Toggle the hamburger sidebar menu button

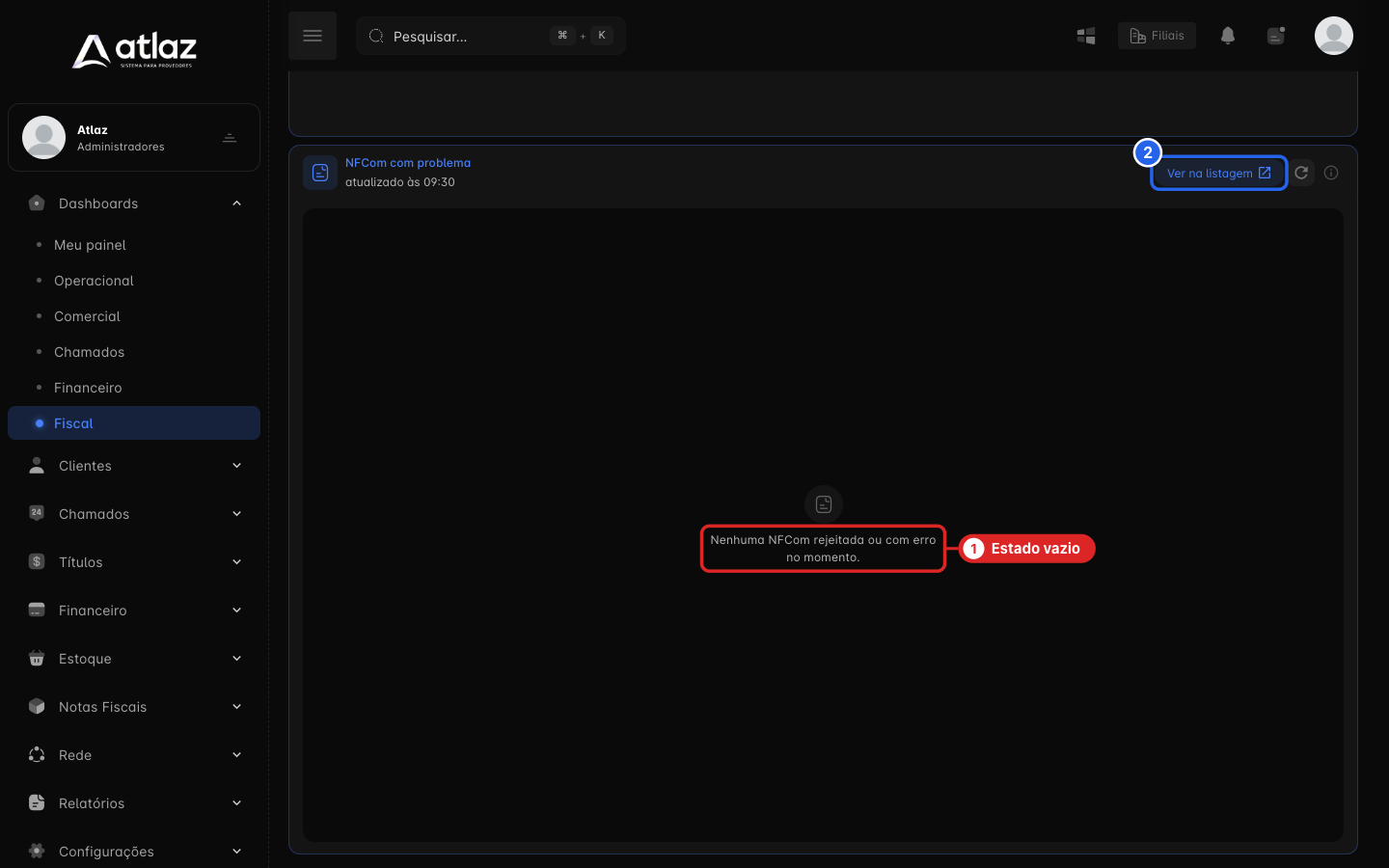point(313,36)
